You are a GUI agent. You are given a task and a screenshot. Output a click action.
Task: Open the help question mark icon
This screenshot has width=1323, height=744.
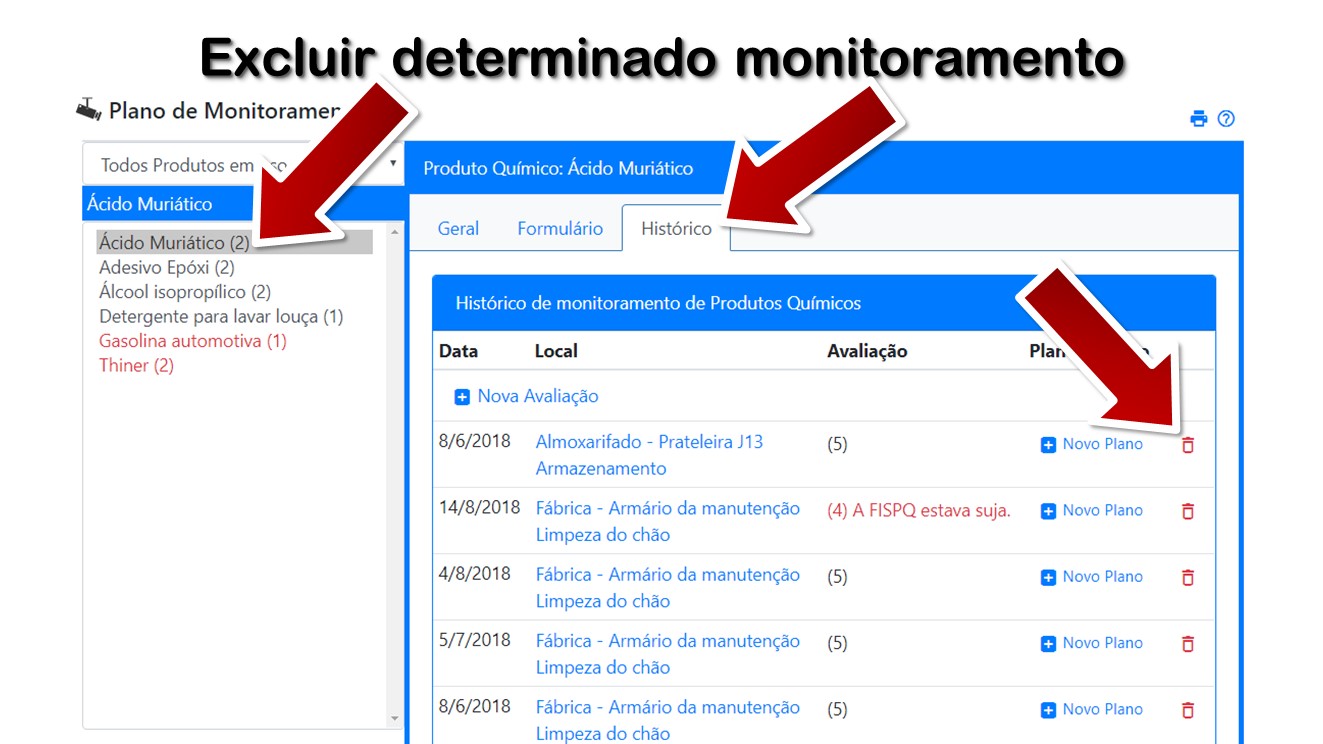[1226, 119]
